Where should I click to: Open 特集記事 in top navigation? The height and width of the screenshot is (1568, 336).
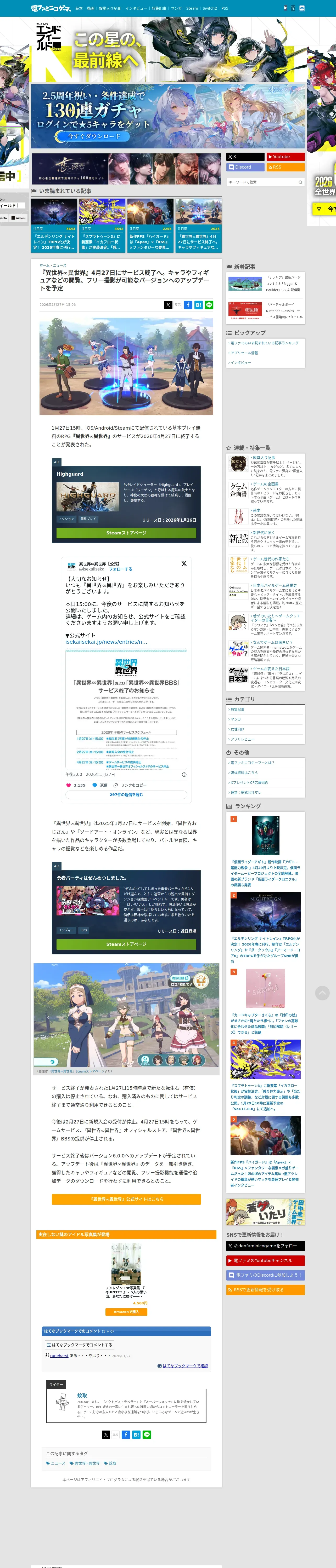[x=159, y=9]
